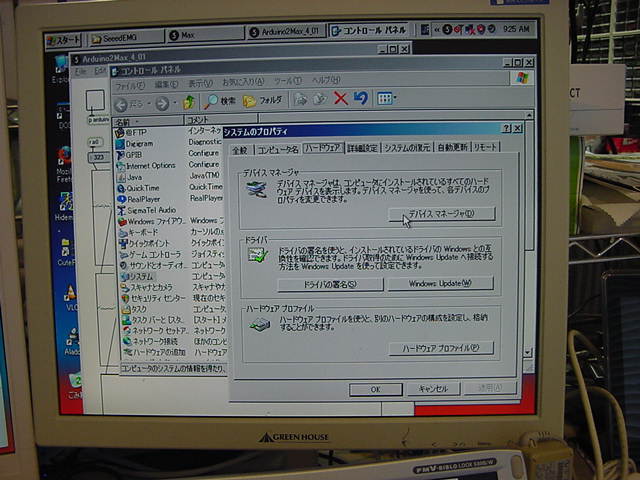640x480 pixels.
Task: Select the Keyboard item (キーボード)
Action: click(138, 233)
